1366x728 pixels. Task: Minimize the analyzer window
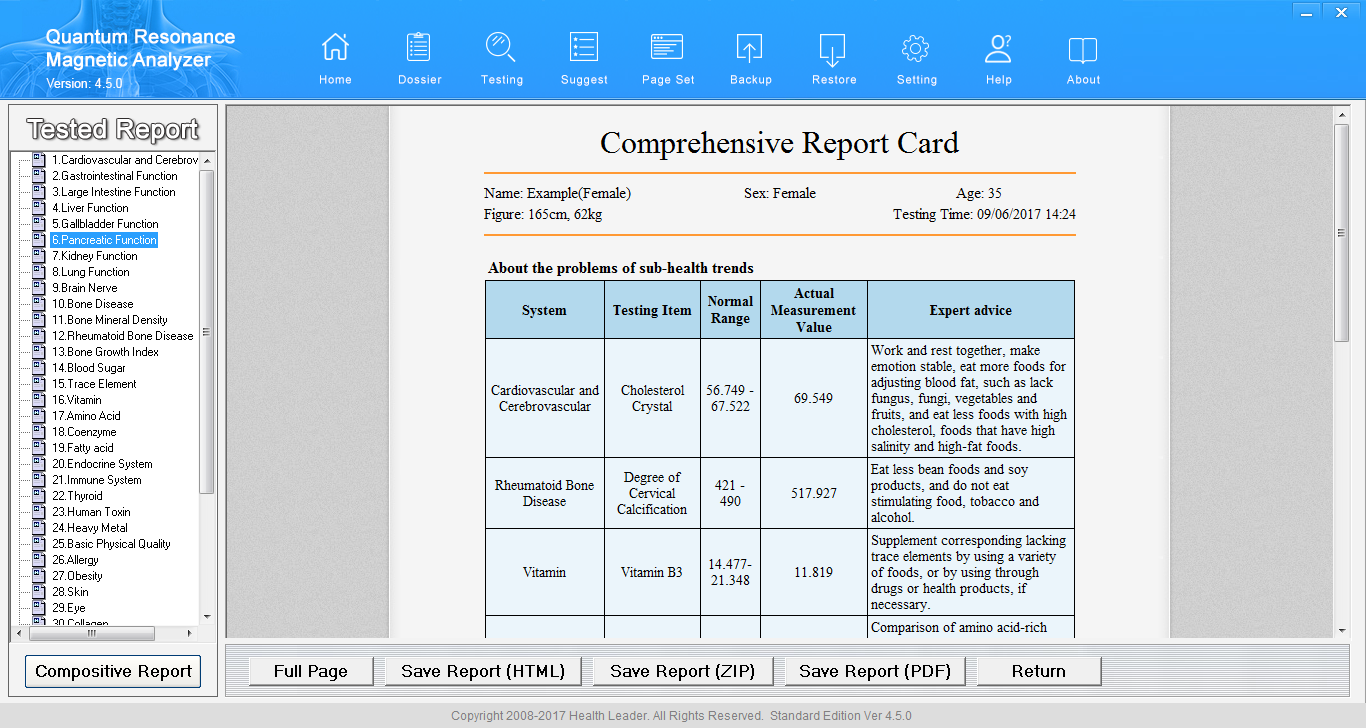coord(1306,12)
